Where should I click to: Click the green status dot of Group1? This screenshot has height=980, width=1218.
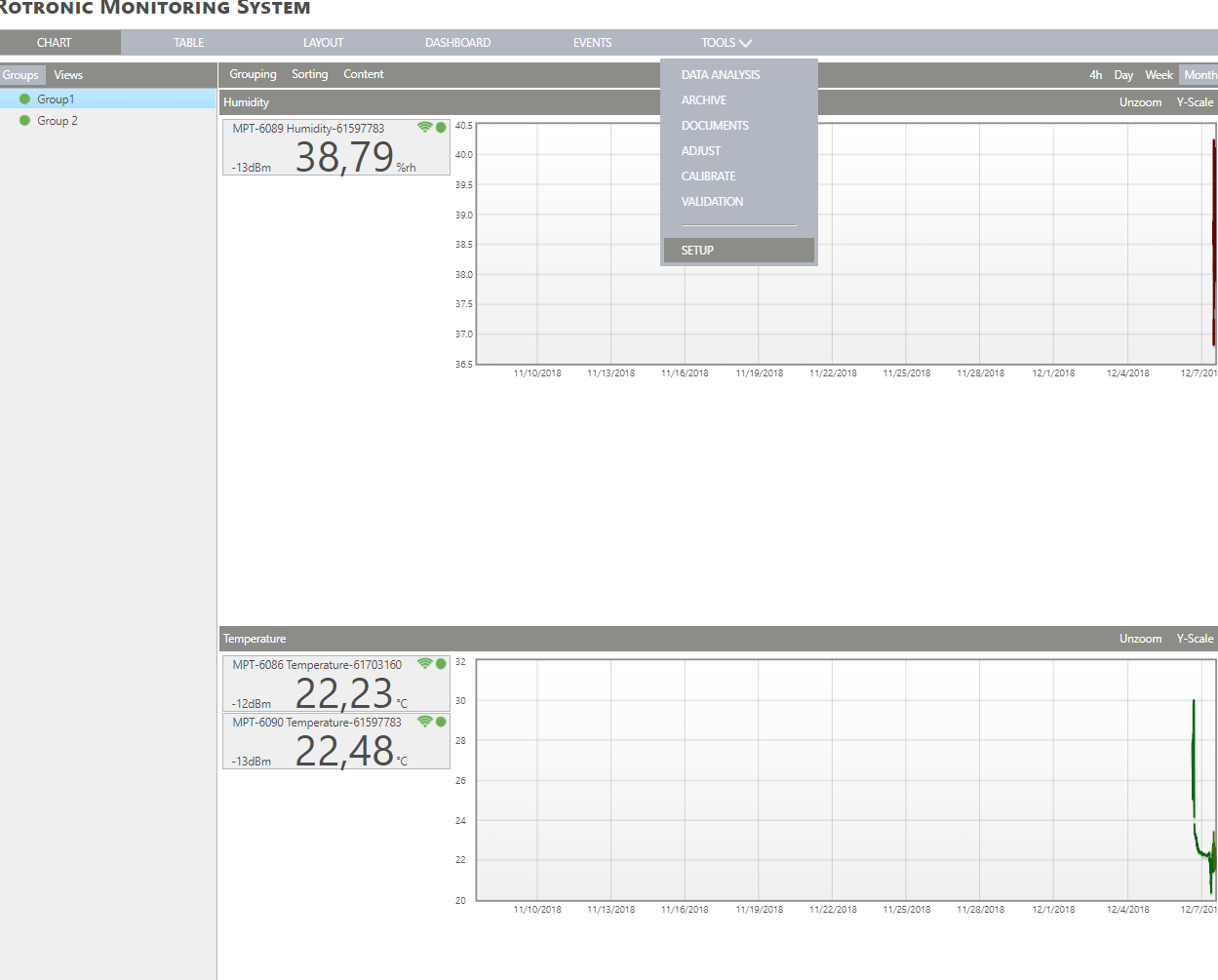click(x=25, y=99)
